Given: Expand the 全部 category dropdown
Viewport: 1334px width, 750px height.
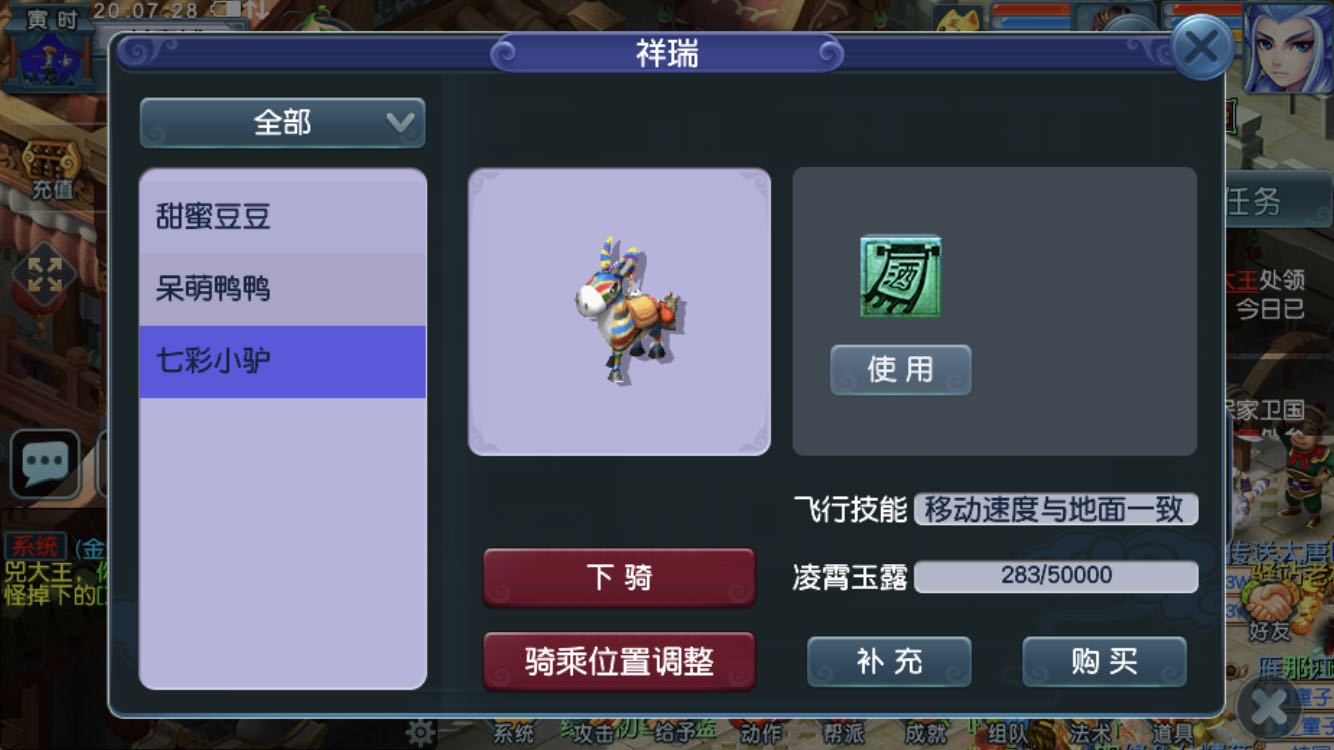Looking at the screenshot, I should (x=283, y=123).
